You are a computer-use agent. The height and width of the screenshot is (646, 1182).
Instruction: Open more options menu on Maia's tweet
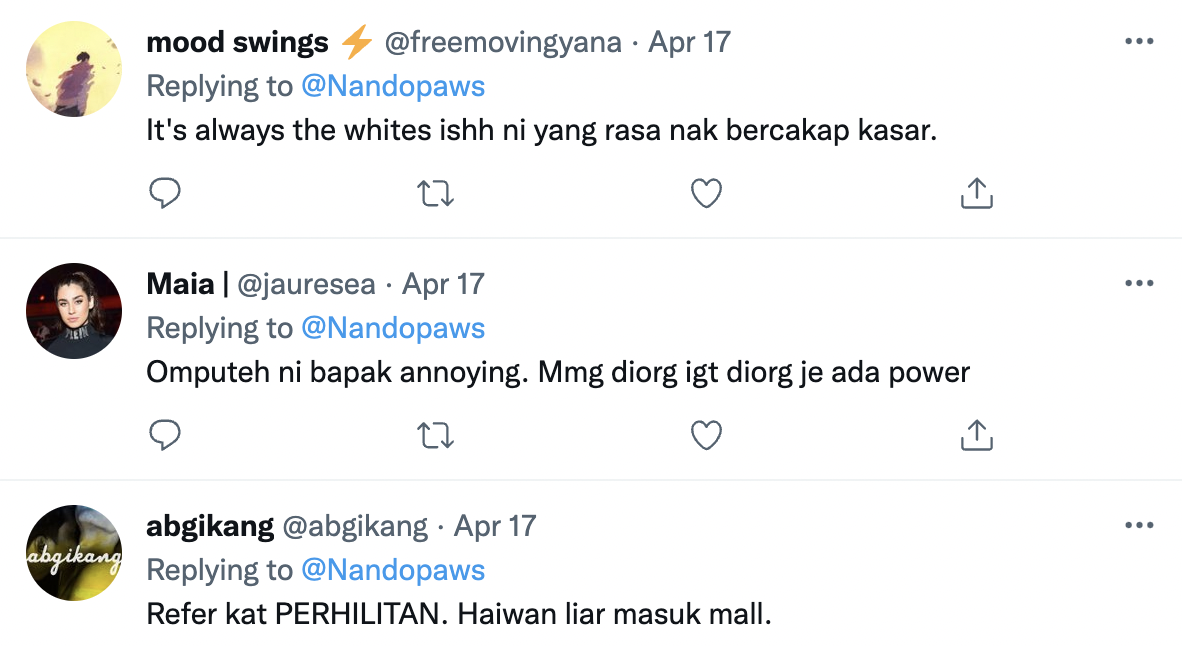(1139, 284)
